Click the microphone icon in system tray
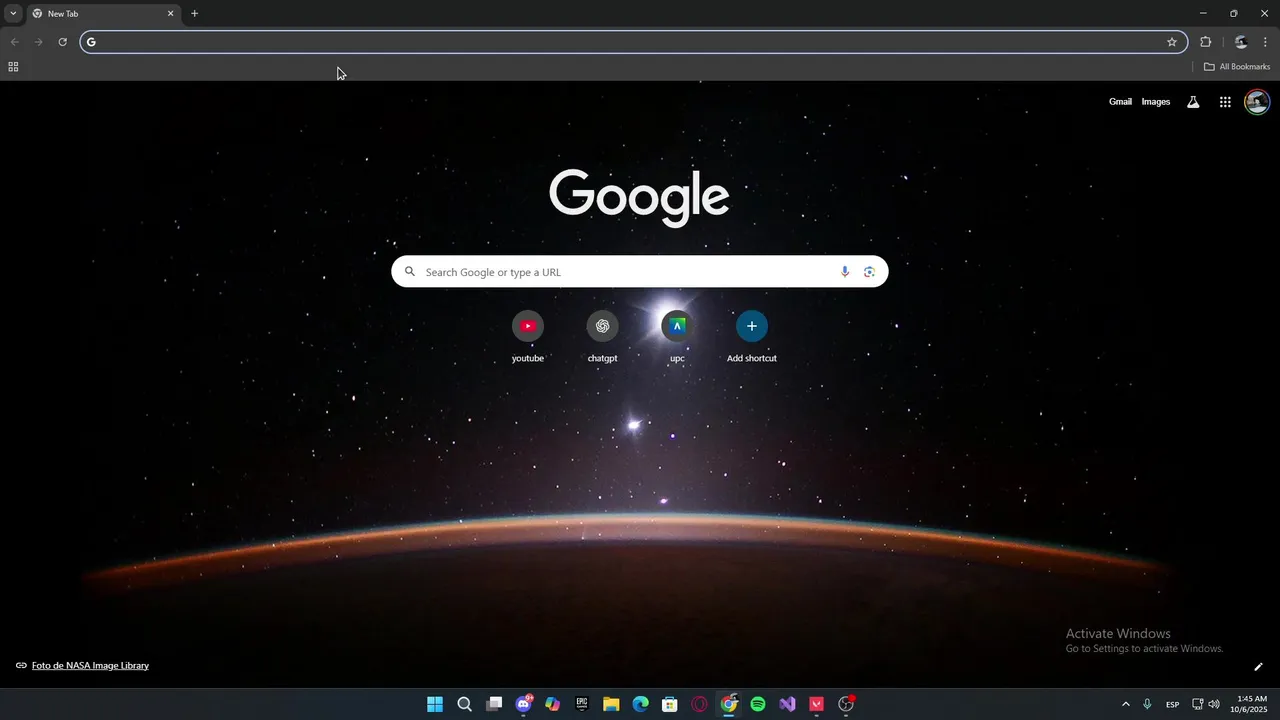Image resolution: width=1280 pixels, height=720 pixels. pos(1147,704)
